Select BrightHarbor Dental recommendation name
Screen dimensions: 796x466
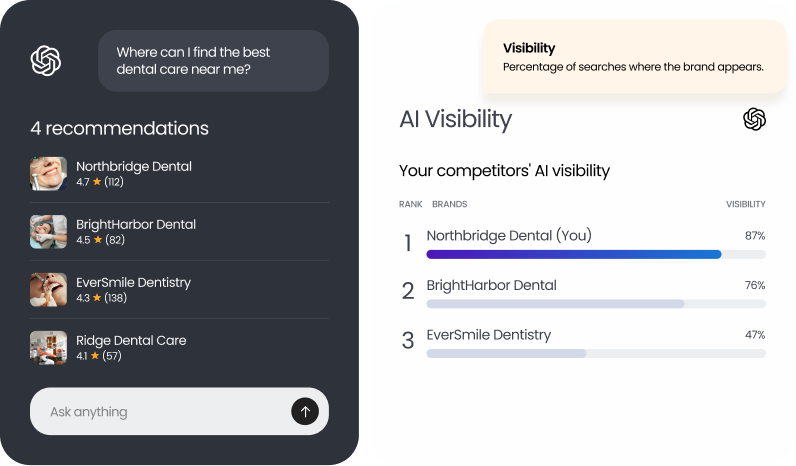(136, 224)
